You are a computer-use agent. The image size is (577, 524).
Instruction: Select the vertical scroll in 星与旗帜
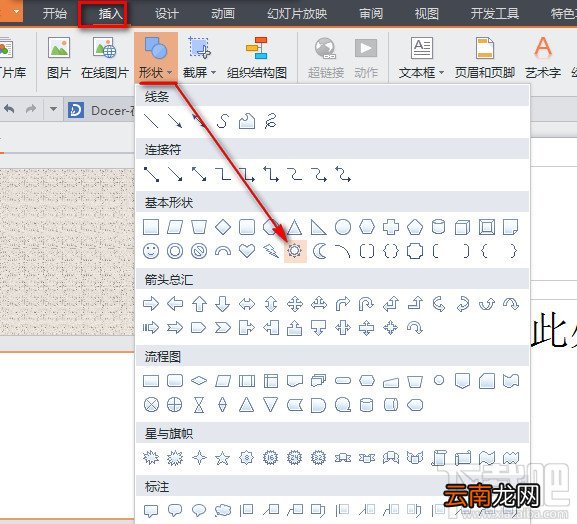pyautogui.click(x=439, y=458)
